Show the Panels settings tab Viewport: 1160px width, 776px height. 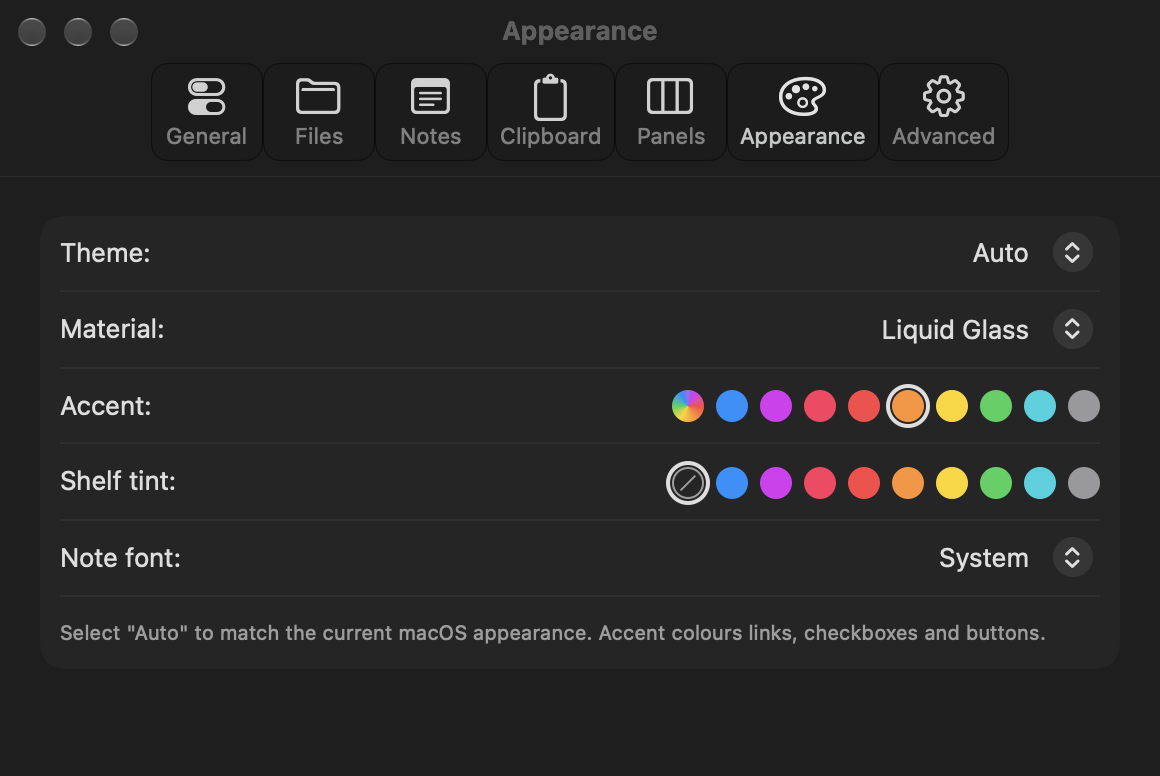coord(671,112)
